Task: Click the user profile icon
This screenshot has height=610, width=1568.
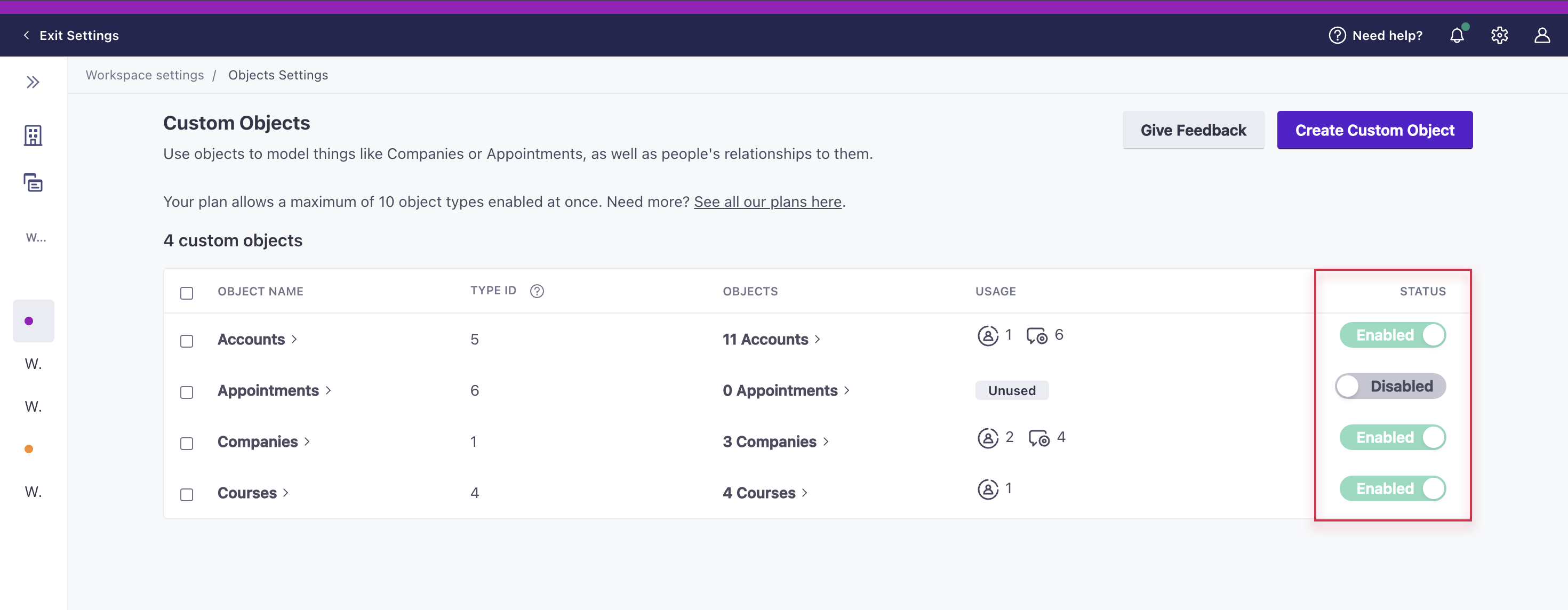Action: pyautogui.click(x=1542, y=35)
